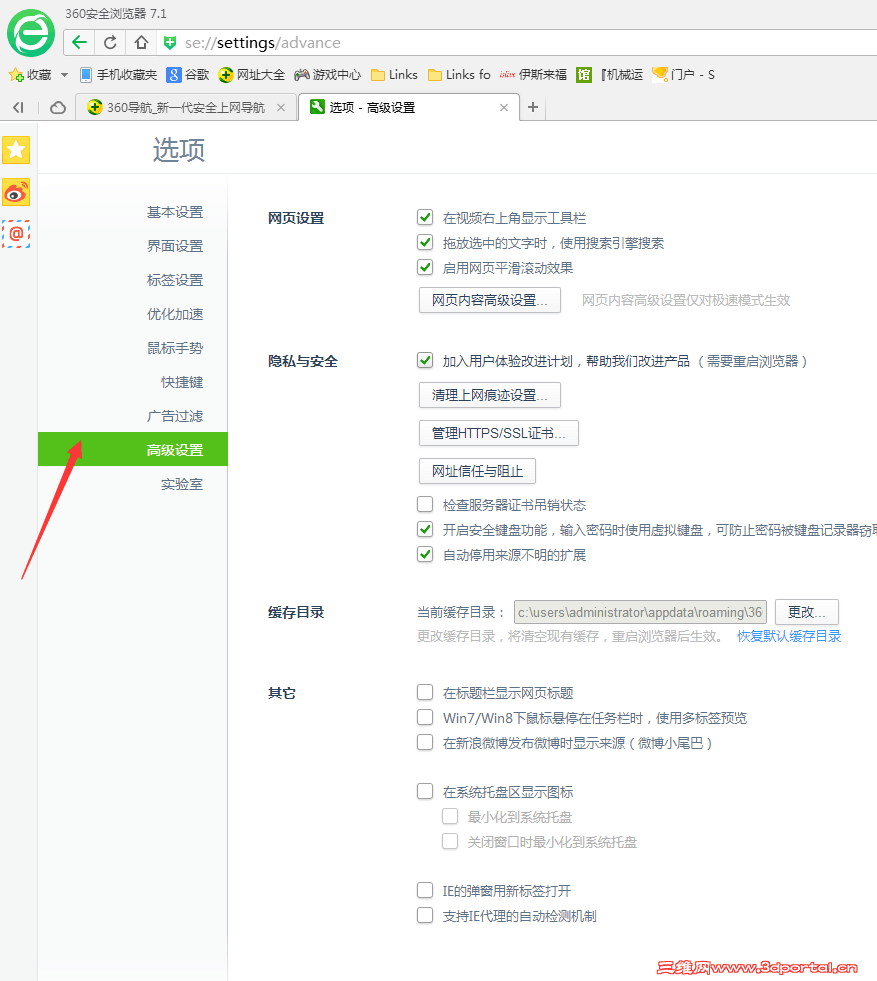The height and width of the screenshot is (981, 877).
Task: Open the home page icon
Action: click(141, 43)
